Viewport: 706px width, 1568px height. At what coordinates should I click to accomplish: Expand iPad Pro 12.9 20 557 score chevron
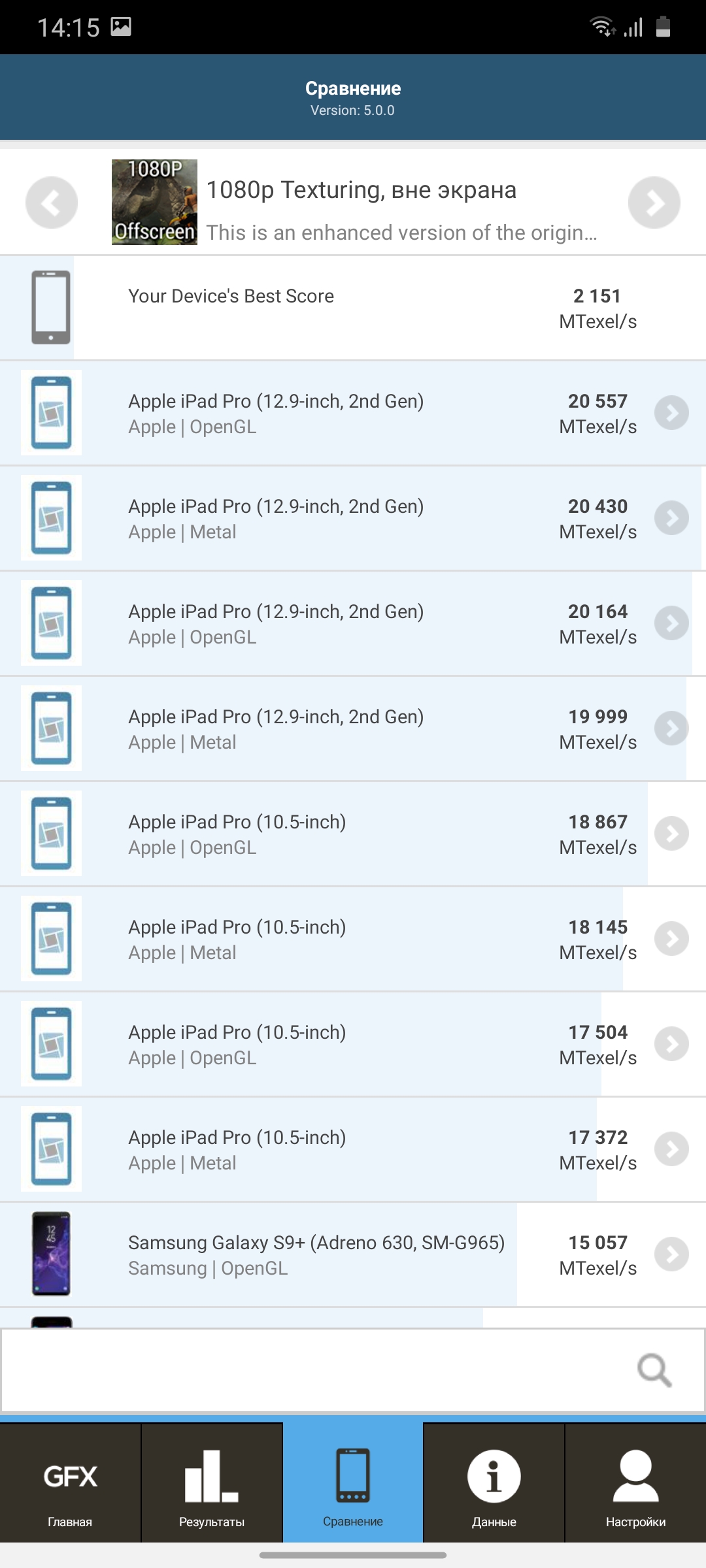coord(672,413)
